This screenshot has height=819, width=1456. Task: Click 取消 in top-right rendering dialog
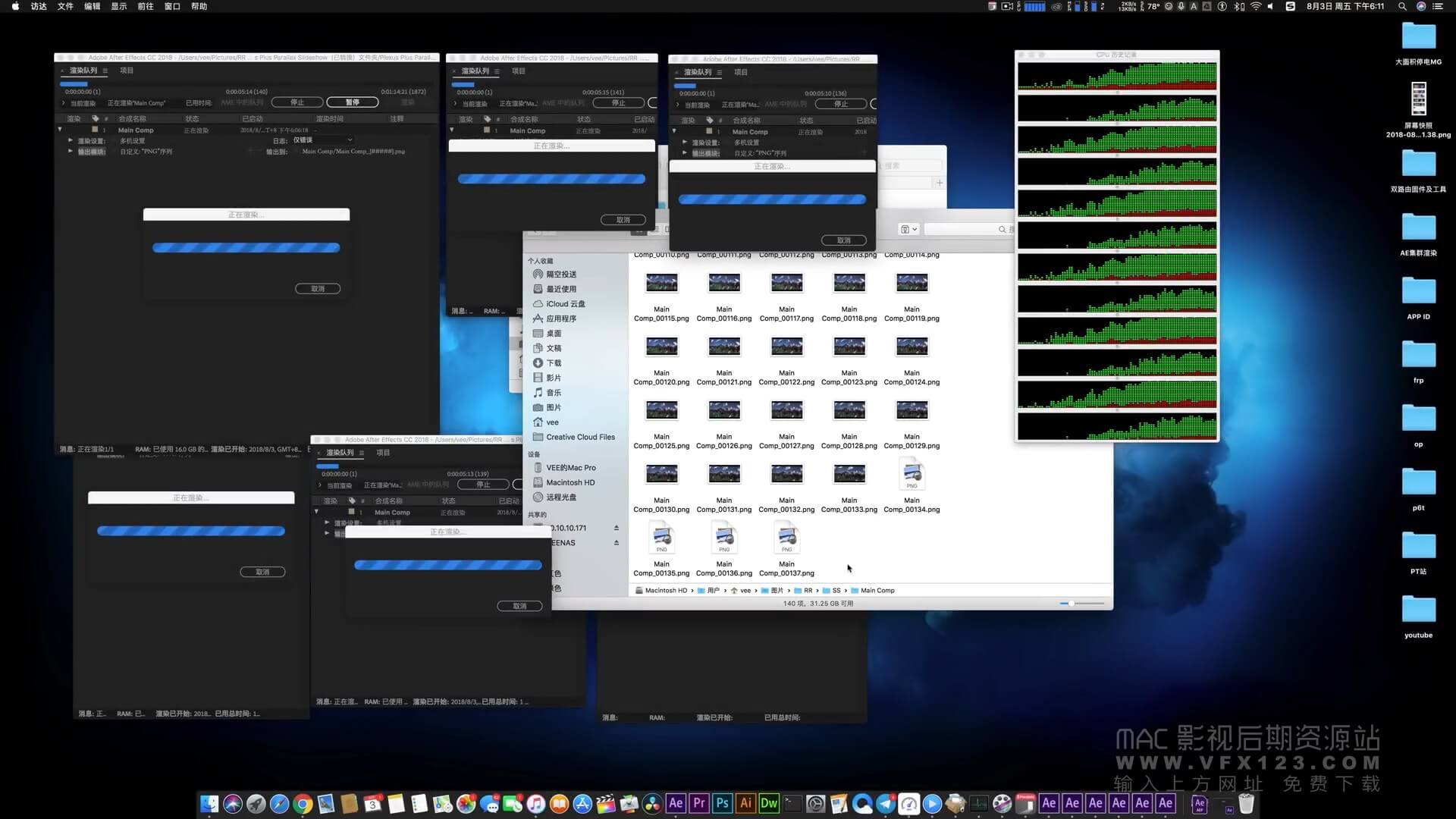844,240
